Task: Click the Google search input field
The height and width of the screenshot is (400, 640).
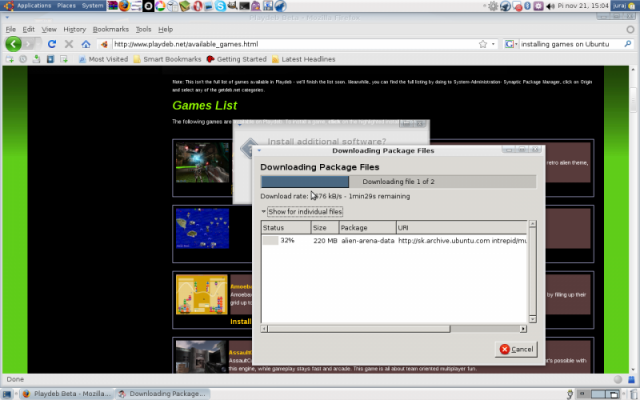Action: point(571,44)
